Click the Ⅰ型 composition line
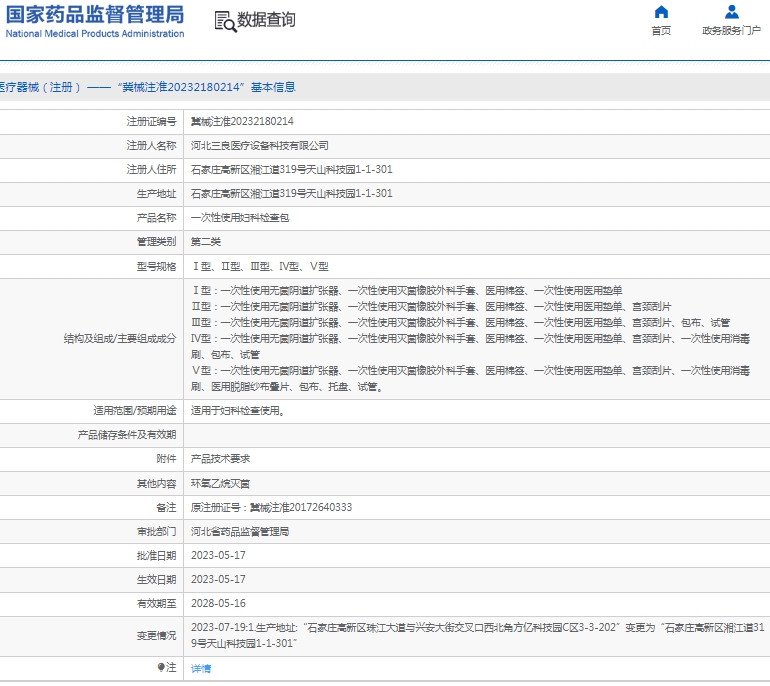Screen dimensions: 770x686 pos(407,291)
